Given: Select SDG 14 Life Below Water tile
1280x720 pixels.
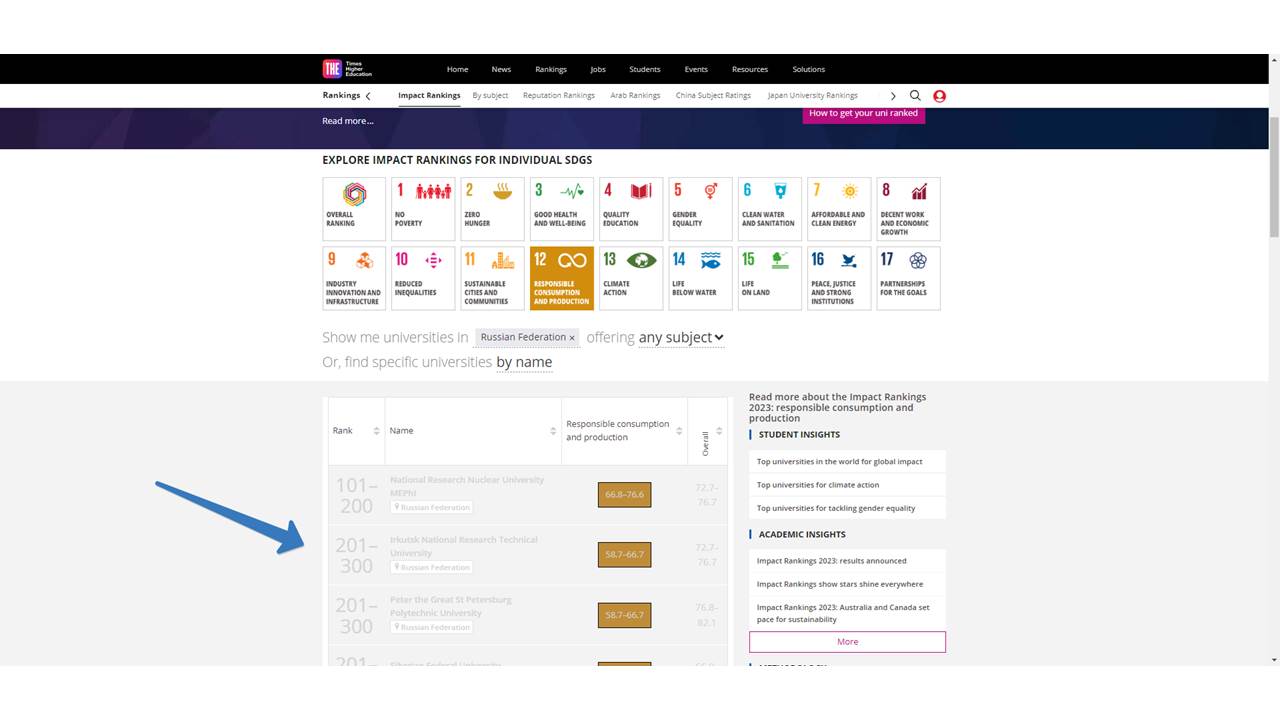Looking at the screenshot, I should coord(700,278).
